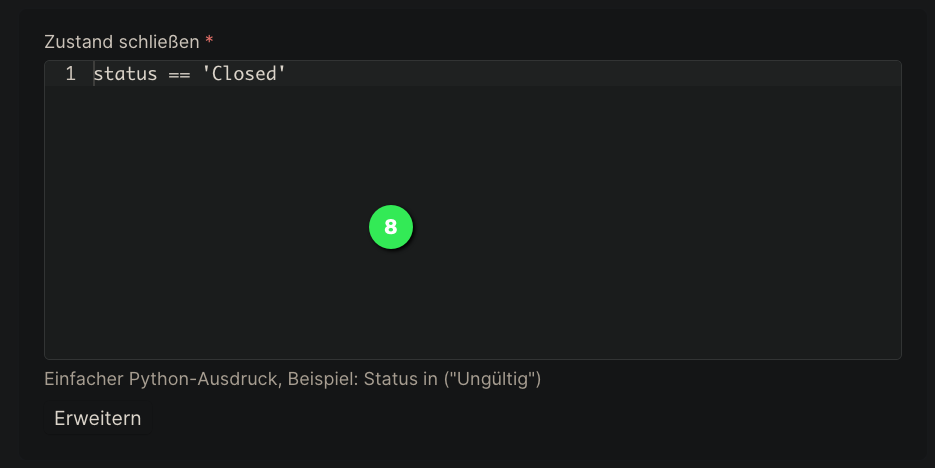The height and width of the screenshot is (468, 935).
Task: Click the space between status and ==
Action: [163, 73]
